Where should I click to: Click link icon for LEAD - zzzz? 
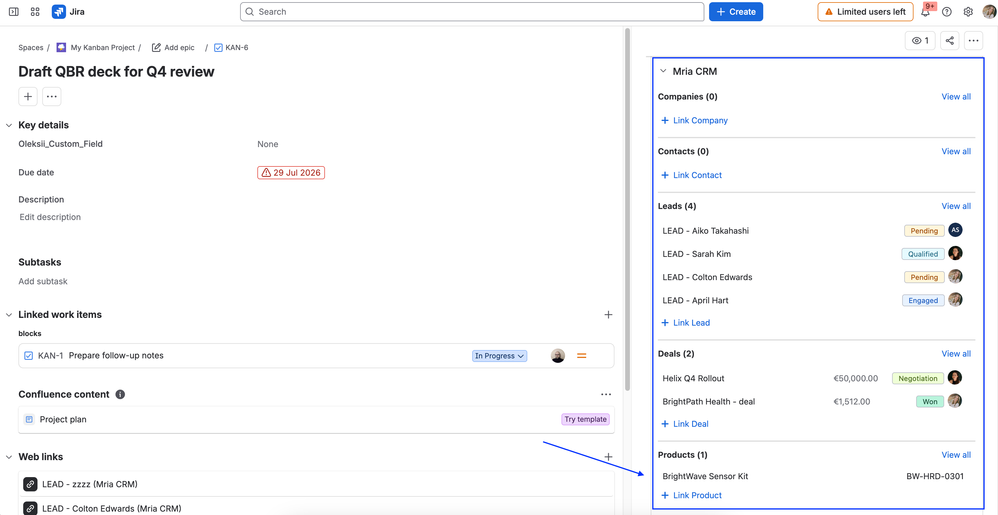point(31,484)
